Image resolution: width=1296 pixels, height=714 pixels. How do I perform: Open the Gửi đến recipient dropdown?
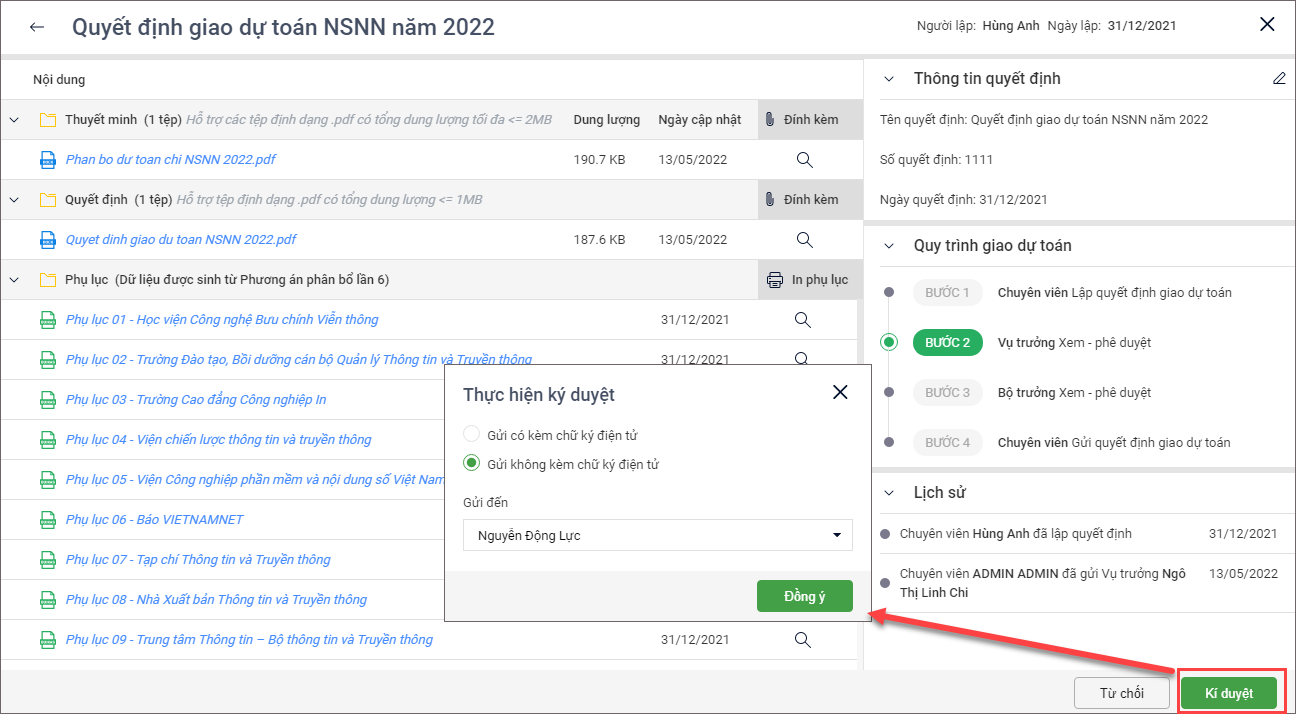[658, 535]
